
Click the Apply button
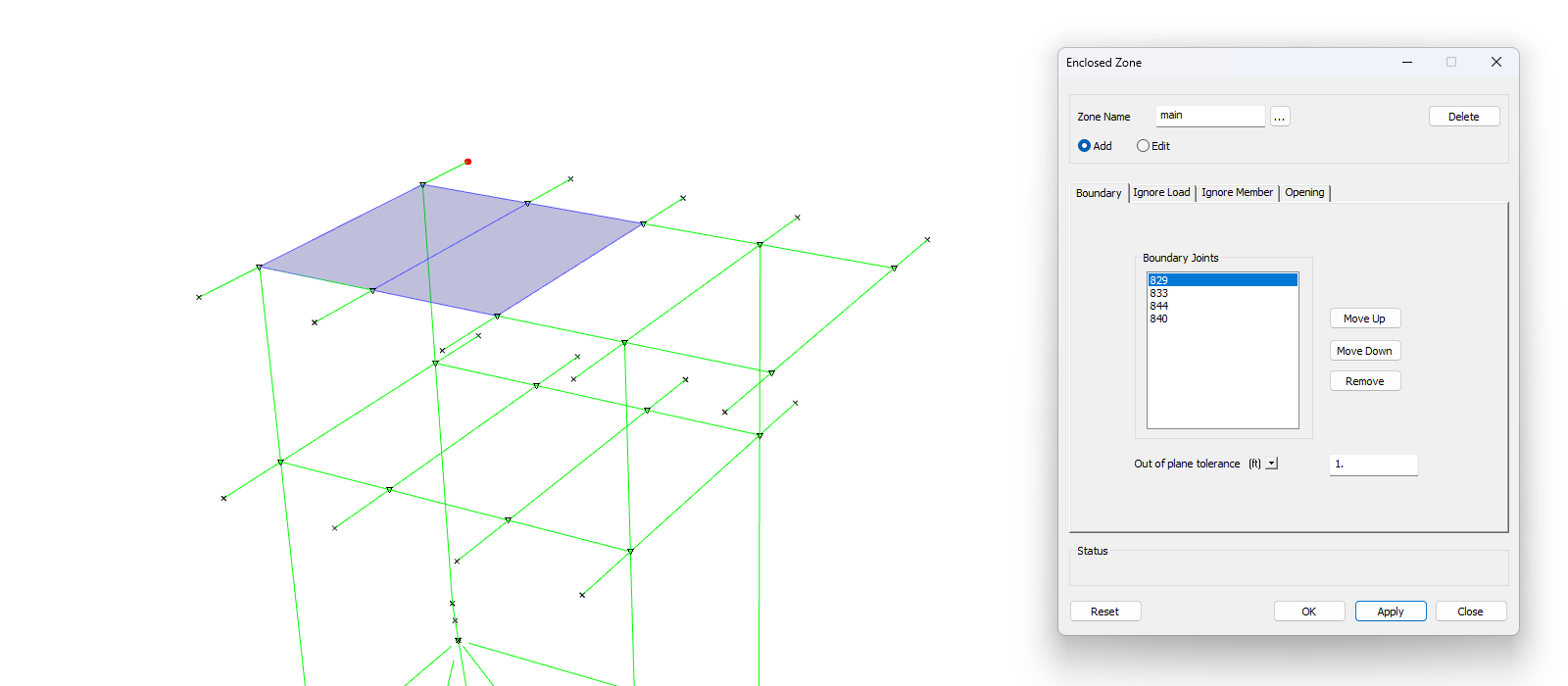pyautogui.click(x=1390, y=612)
